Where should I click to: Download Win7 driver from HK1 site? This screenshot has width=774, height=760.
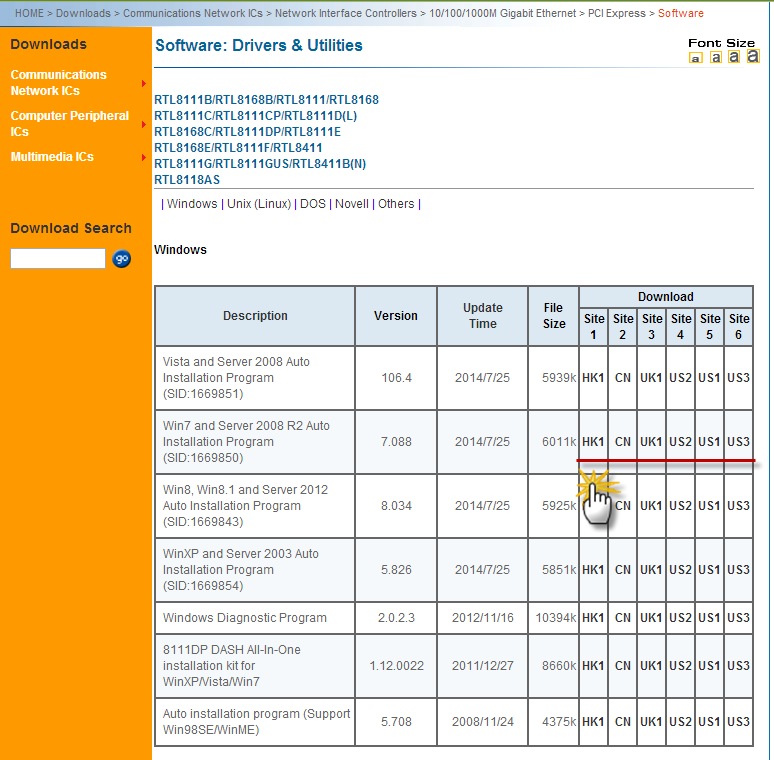tap(593, 442)
